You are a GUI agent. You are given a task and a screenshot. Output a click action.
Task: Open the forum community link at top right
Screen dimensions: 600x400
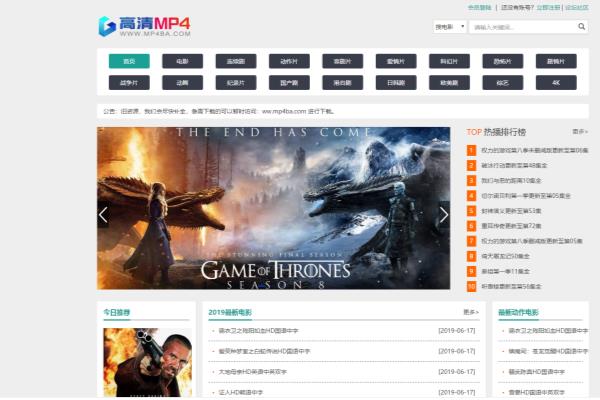click(x=577, y=8)
